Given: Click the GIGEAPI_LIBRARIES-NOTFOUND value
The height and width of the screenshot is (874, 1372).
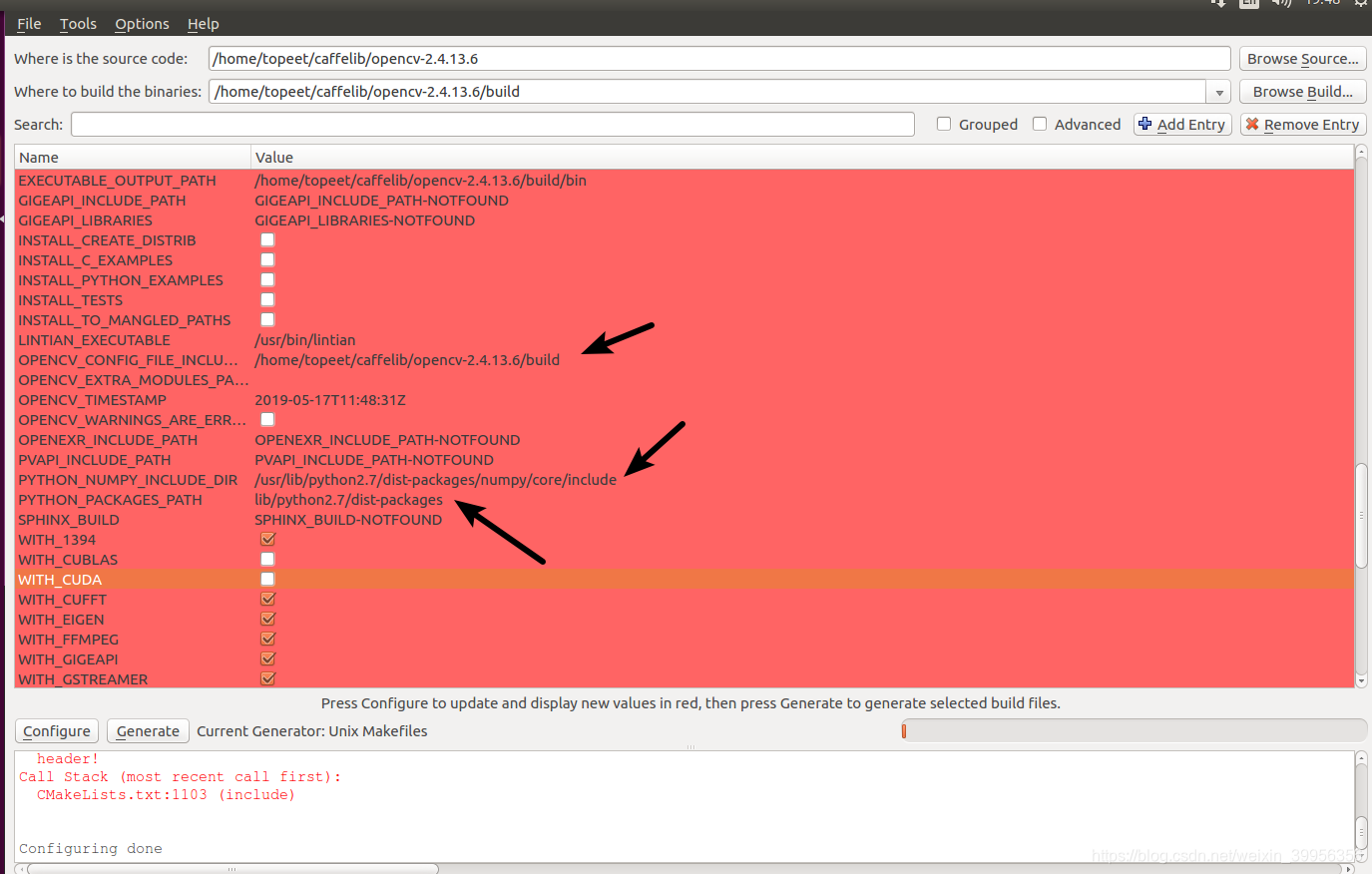Looking at the screenshot, I should pos(364,220).
